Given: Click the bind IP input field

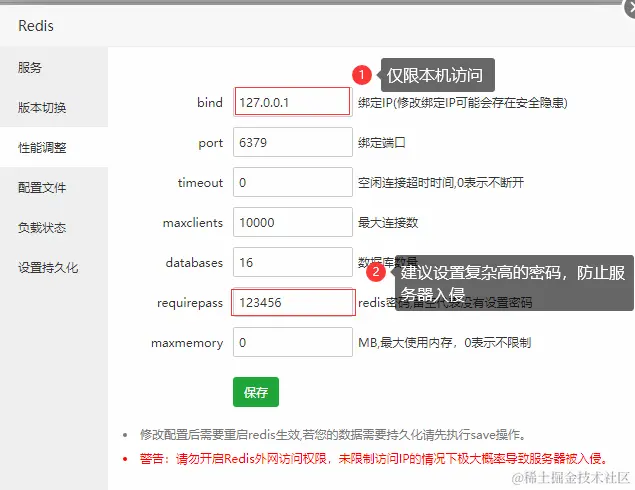Looking at the screenshot, I should click(292, 102).
